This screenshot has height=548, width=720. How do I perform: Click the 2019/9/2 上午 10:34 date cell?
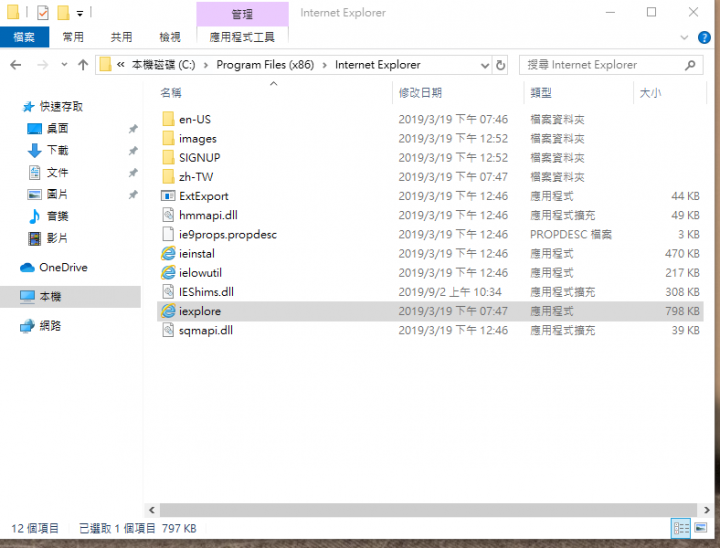click(x=450, y=292)
